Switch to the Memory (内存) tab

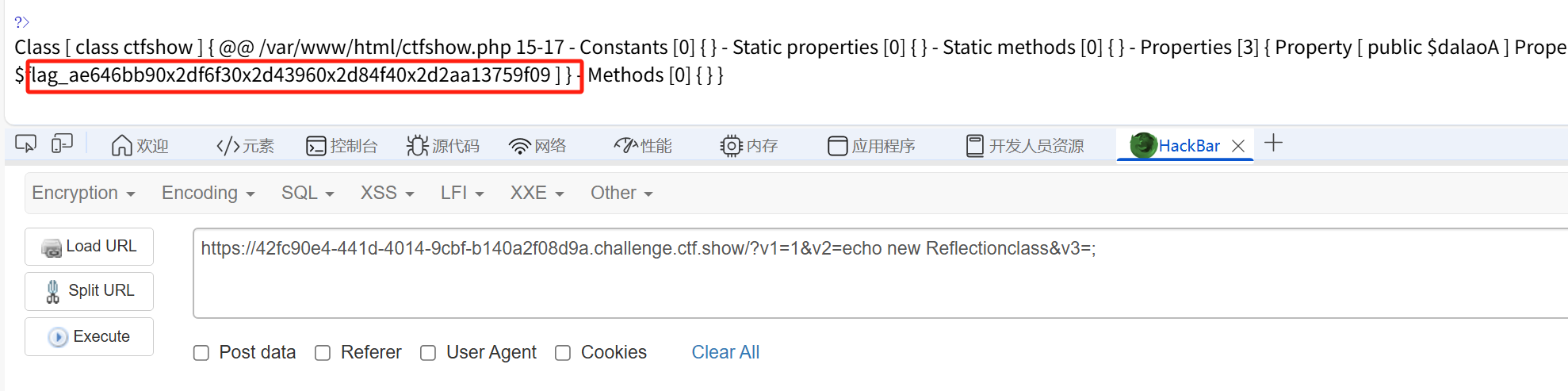pos(749,146)
